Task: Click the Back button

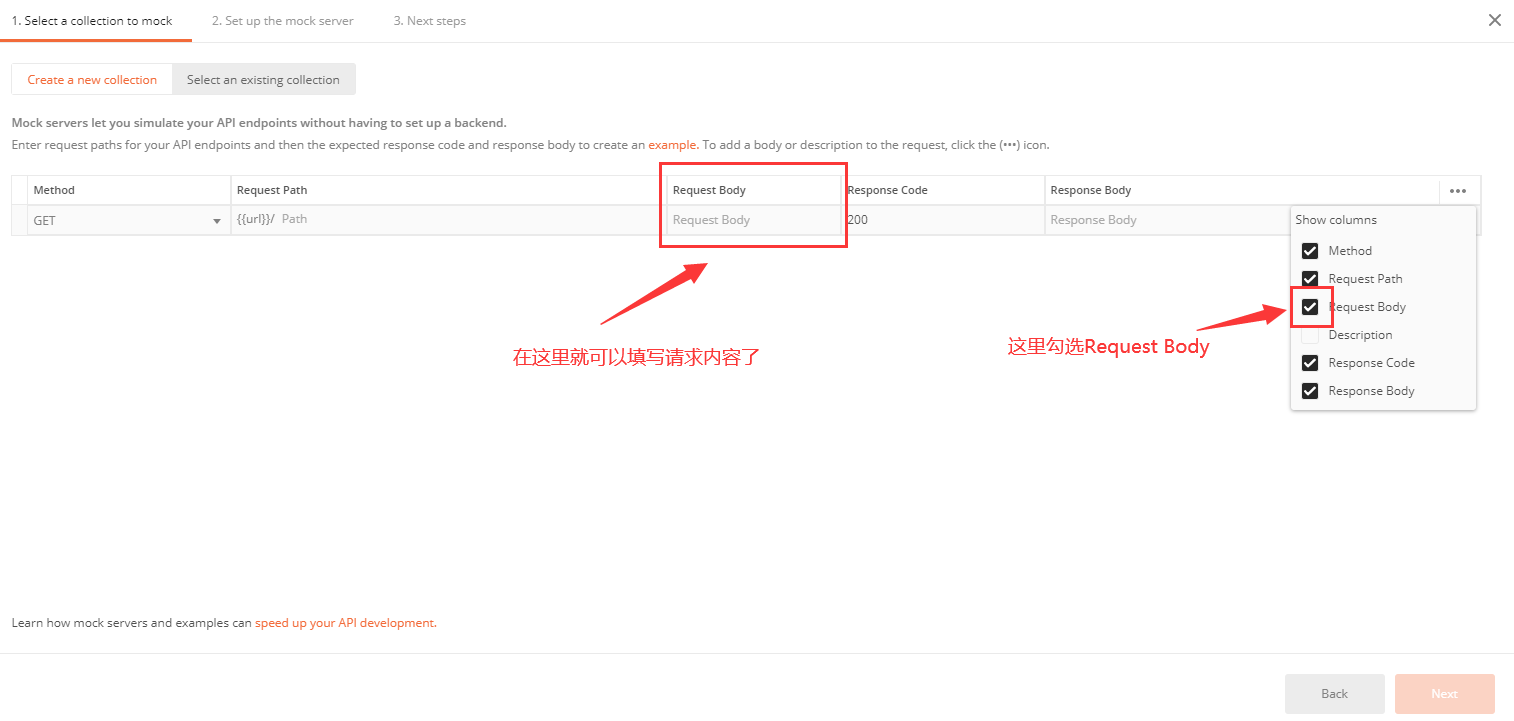Action: [x=1334, y=693]
